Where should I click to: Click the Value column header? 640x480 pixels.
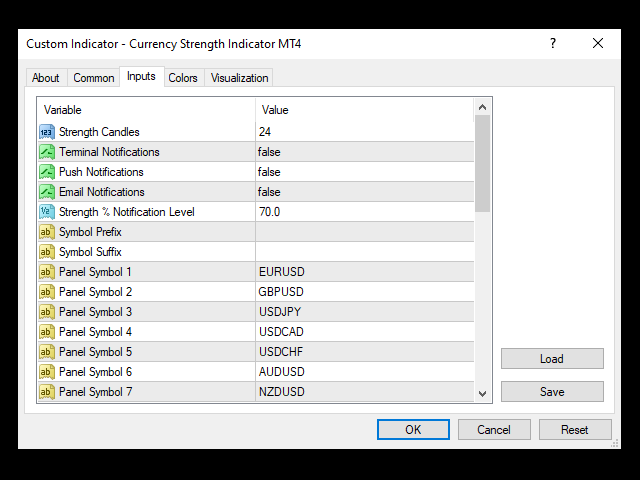[x=364, y=110]
